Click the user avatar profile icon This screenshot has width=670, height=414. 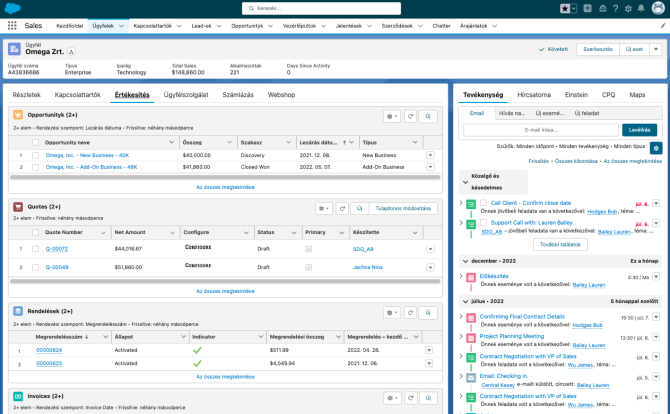pos(656,8)
